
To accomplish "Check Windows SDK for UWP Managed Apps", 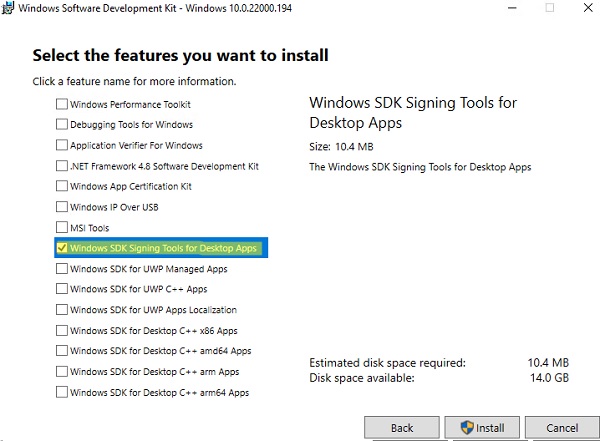I will 62,269.
